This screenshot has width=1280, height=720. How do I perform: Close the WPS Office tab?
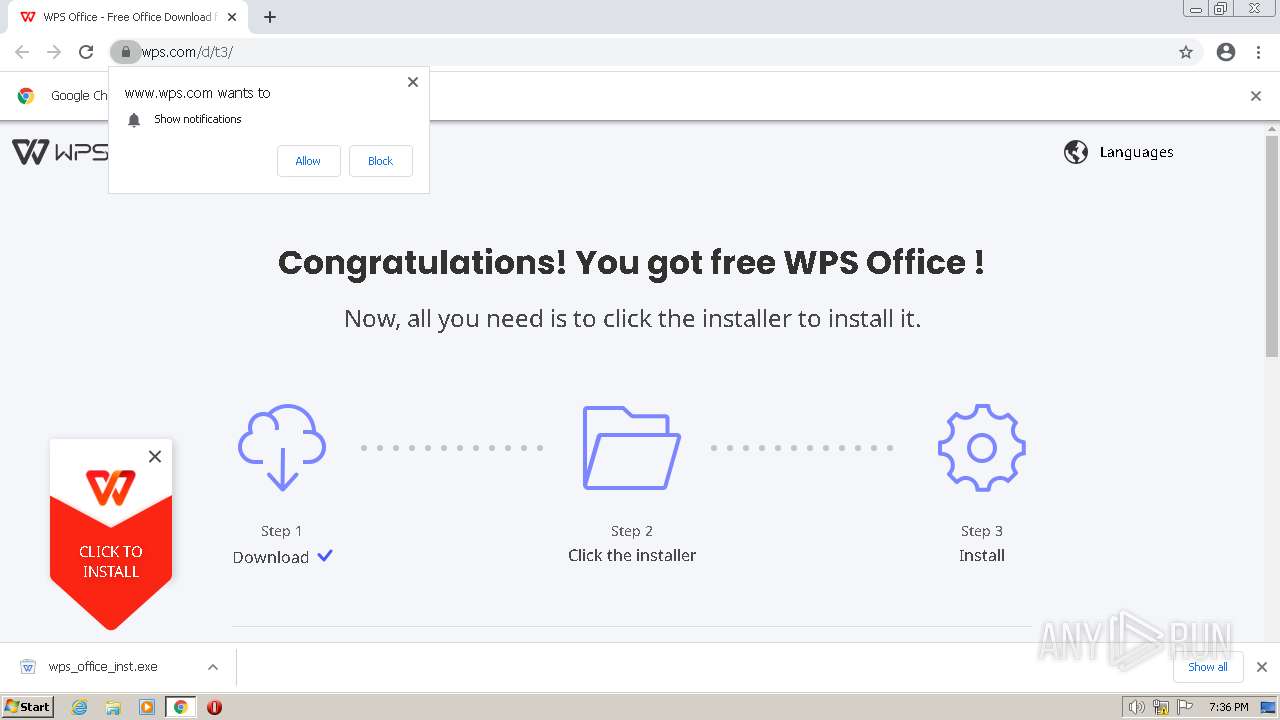[232, 17]
